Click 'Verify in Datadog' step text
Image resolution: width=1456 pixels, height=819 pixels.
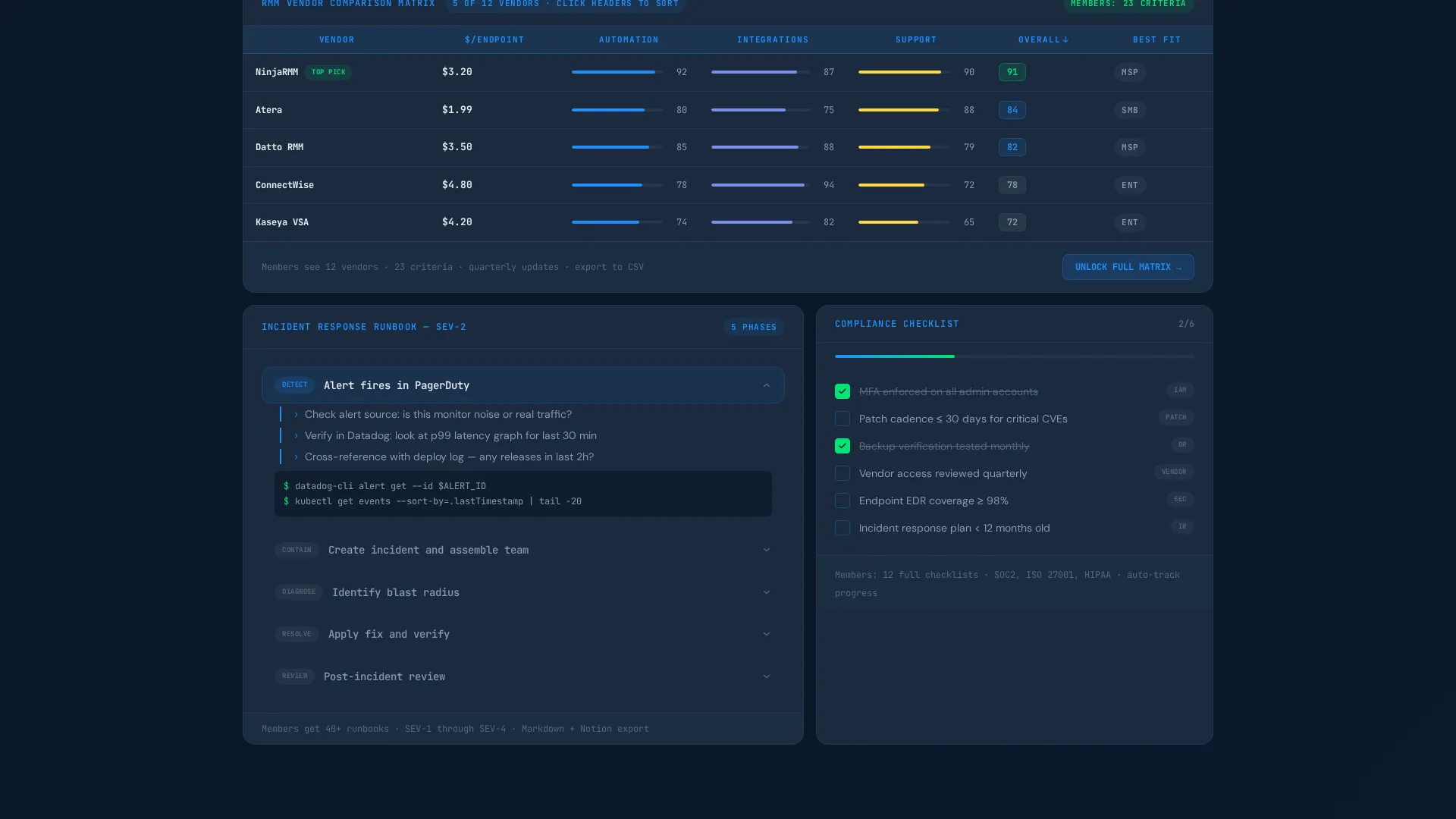pos(450,435)
